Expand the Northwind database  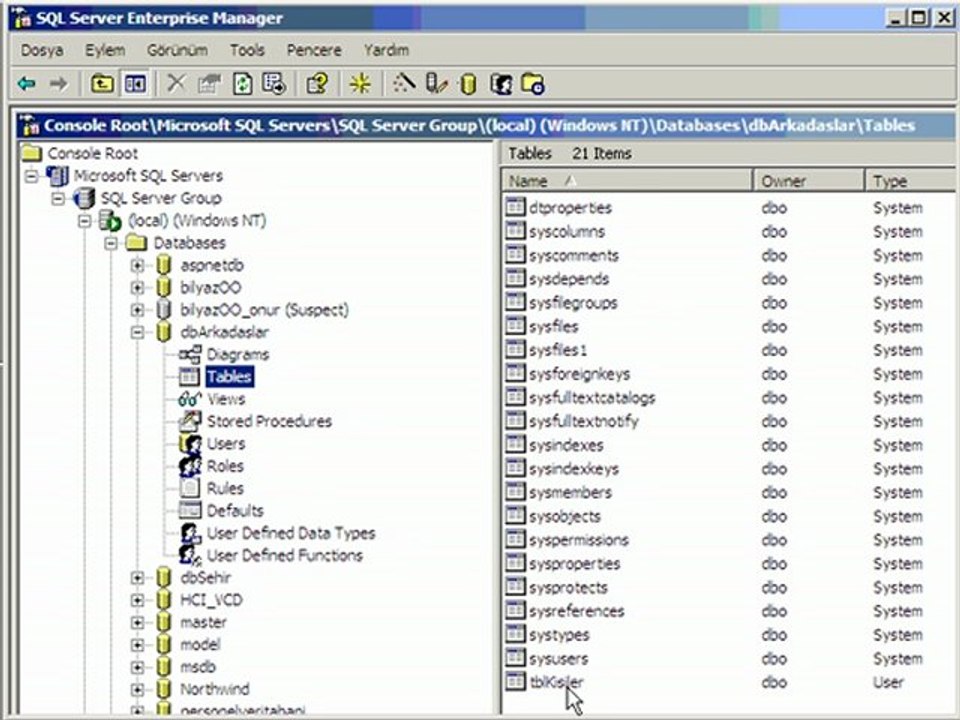coord(137,689)
